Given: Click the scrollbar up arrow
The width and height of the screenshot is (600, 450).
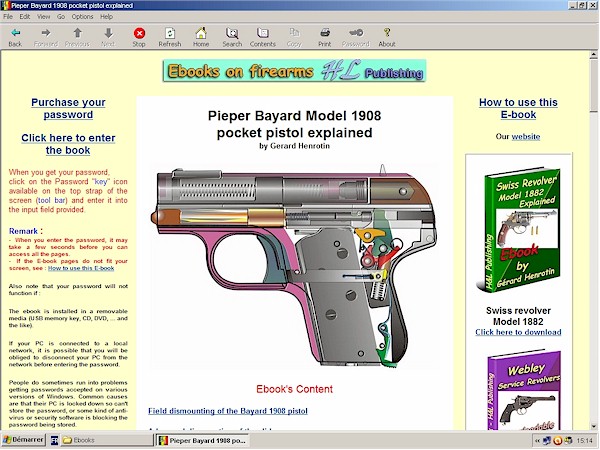Looking at the screenshot, I should (x=593, y=55).
